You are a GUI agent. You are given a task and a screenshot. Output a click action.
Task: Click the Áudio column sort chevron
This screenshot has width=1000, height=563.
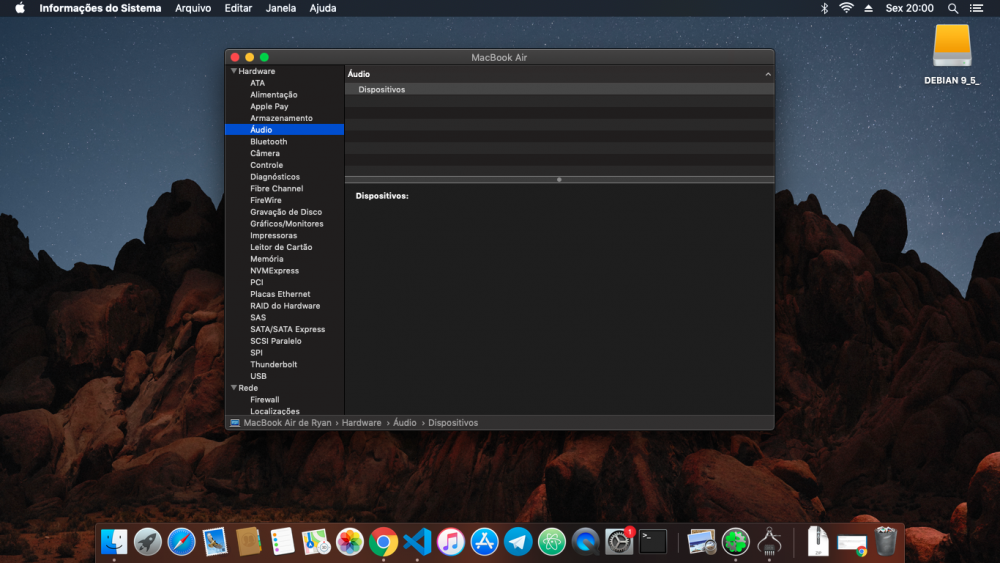[x=768, y=74]
